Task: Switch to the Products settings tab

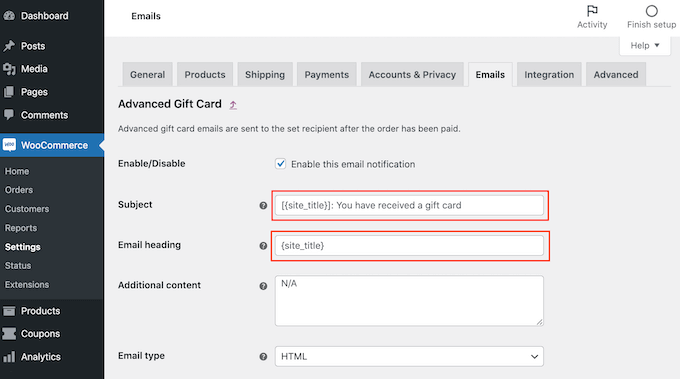Action: pyautogui.click(x=205, y=75)
